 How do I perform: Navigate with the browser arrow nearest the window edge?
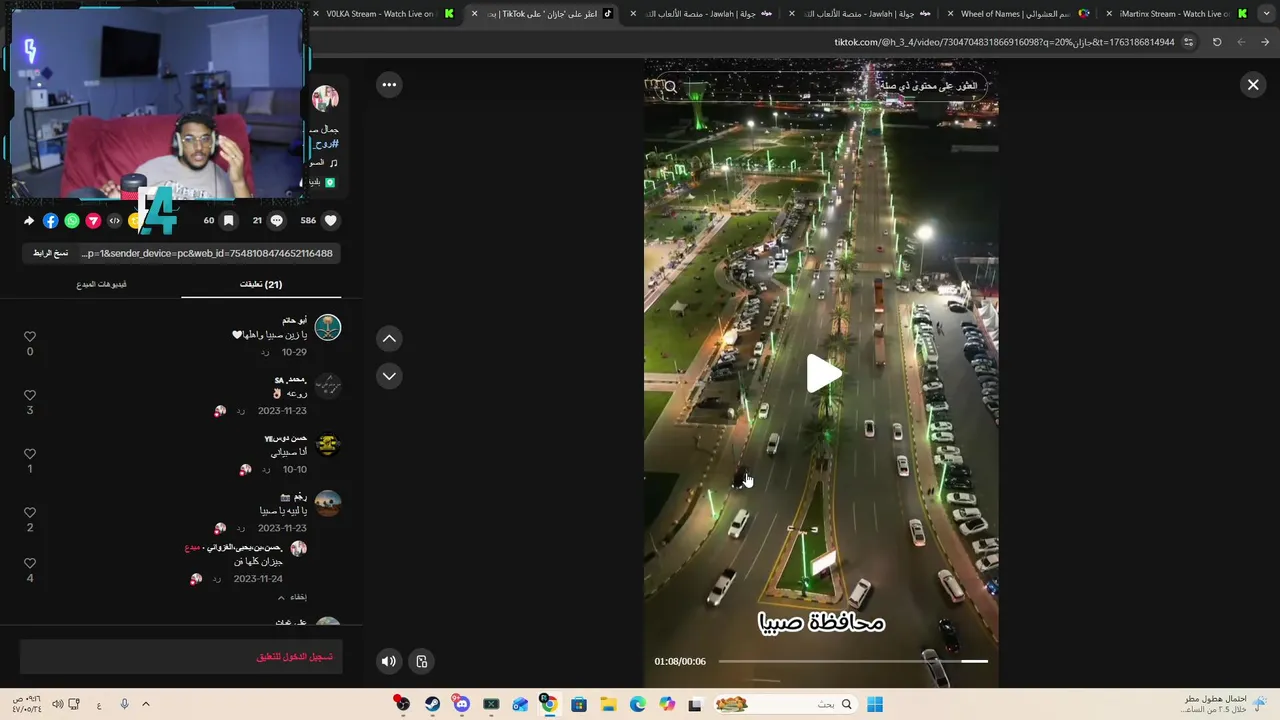tap(1265, 42)
